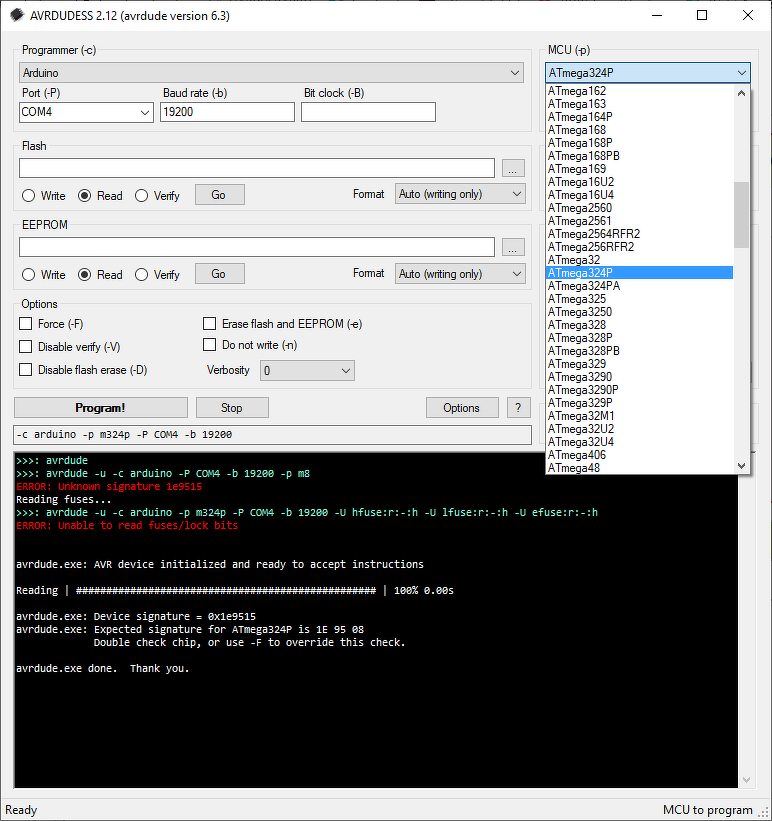Click 'MCU to program' status bar text
Image resolution: width=772 pixels, height=821 pixels.
[x=707, y=810]
